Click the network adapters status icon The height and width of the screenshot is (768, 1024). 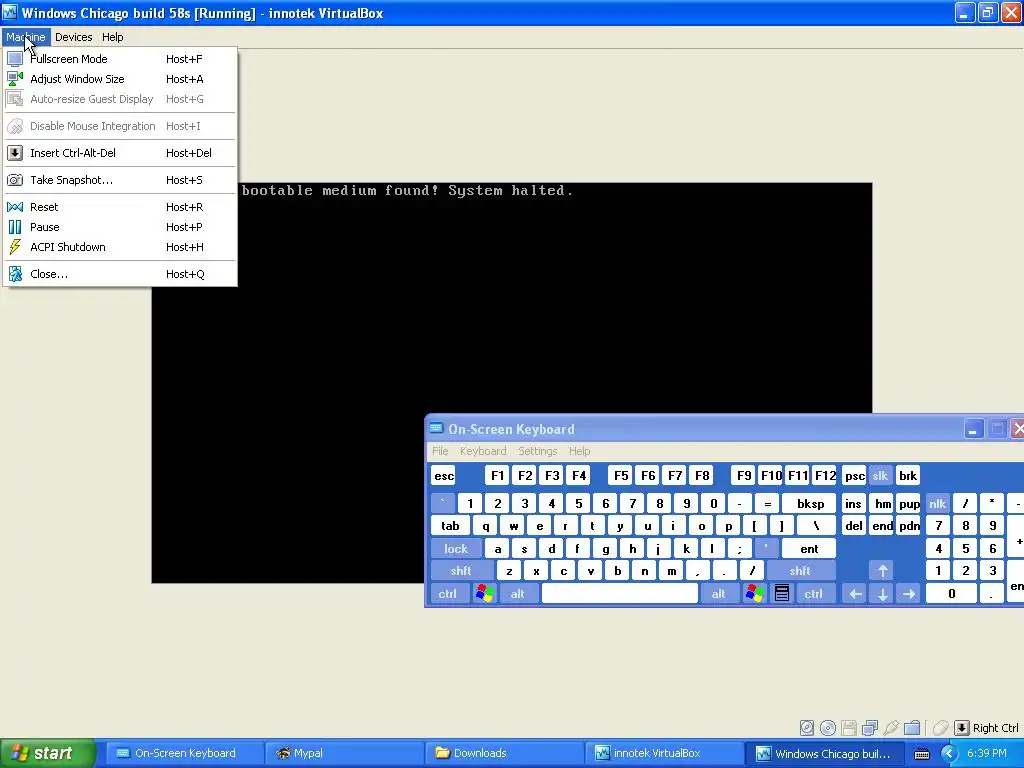[870, 728]
